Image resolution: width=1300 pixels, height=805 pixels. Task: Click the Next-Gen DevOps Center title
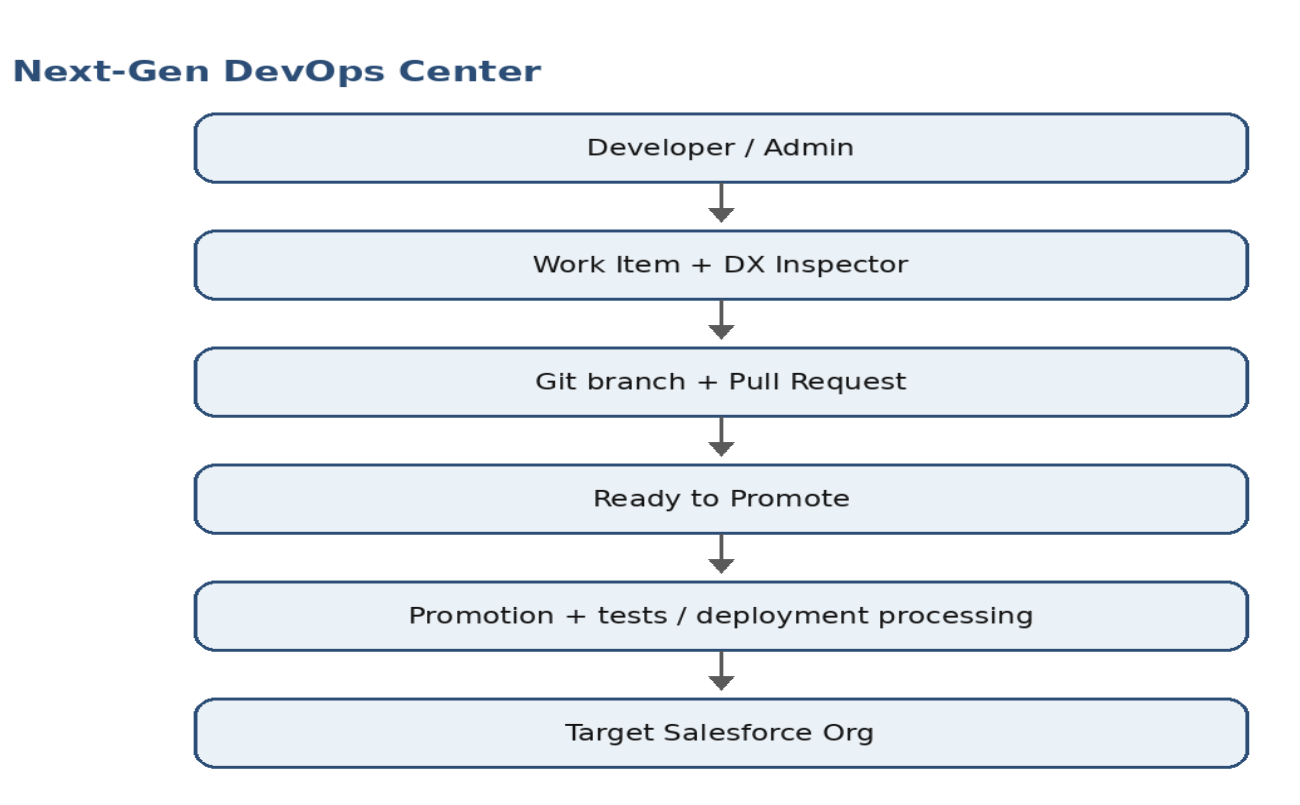pyautogui.click(x=277, y=72)
